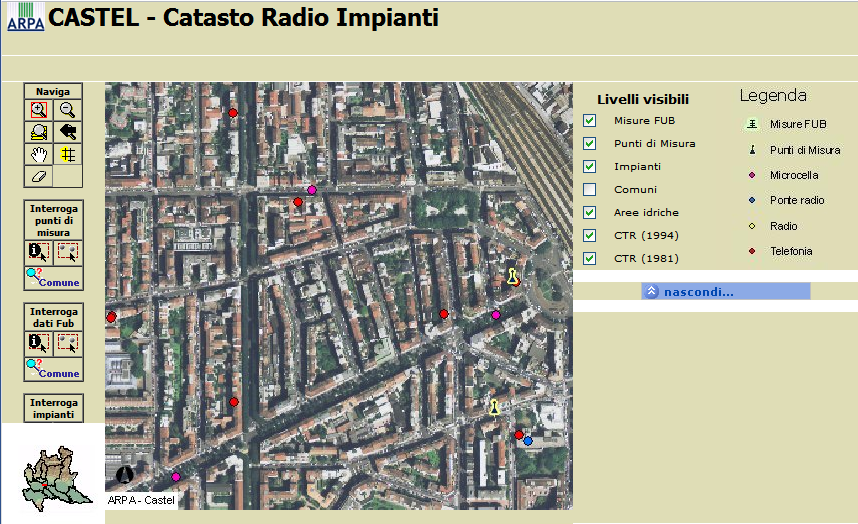This screenshot has width=858, height=524.
Task: Go back to previous map view
Action: click(67, 132)
